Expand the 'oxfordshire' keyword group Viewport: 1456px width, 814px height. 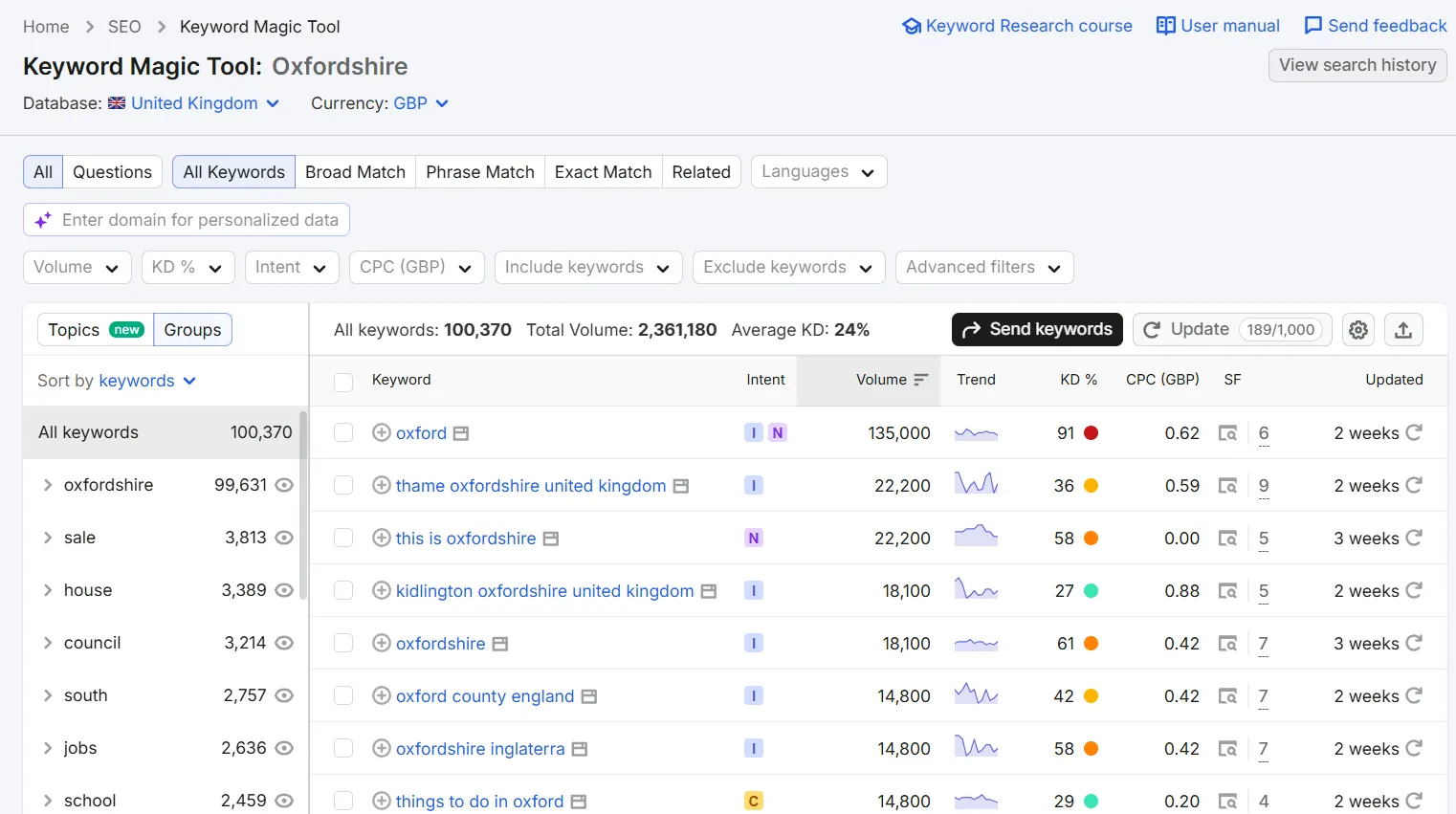pyautogui.click(x=47, y=485)
